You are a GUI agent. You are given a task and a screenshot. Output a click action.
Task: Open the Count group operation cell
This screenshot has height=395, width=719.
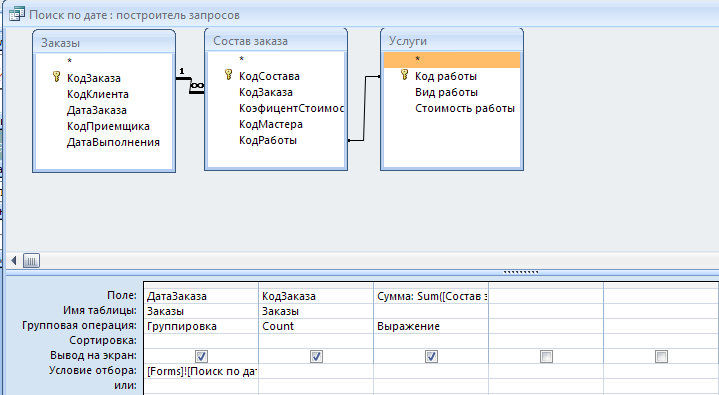click(316, 326)
